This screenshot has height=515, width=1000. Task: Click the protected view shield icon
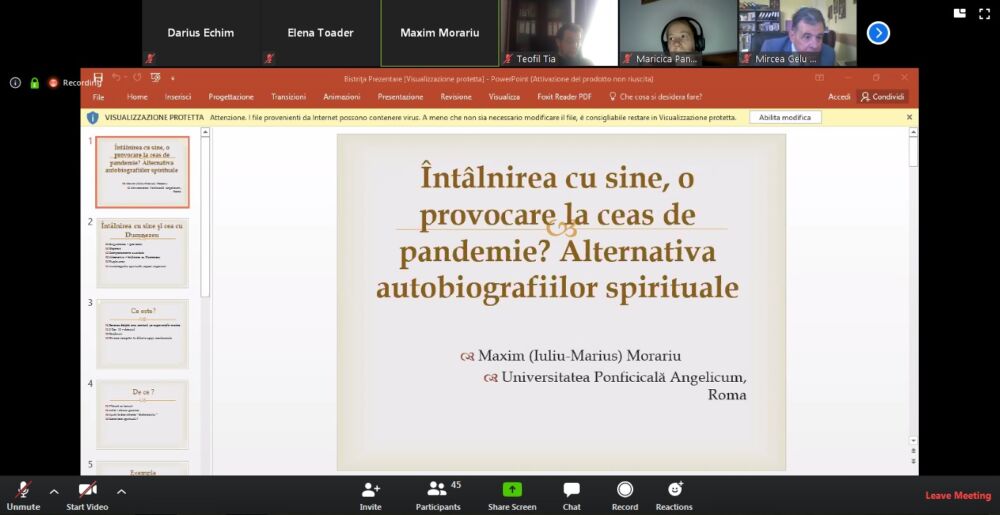(x=92, y=117)
